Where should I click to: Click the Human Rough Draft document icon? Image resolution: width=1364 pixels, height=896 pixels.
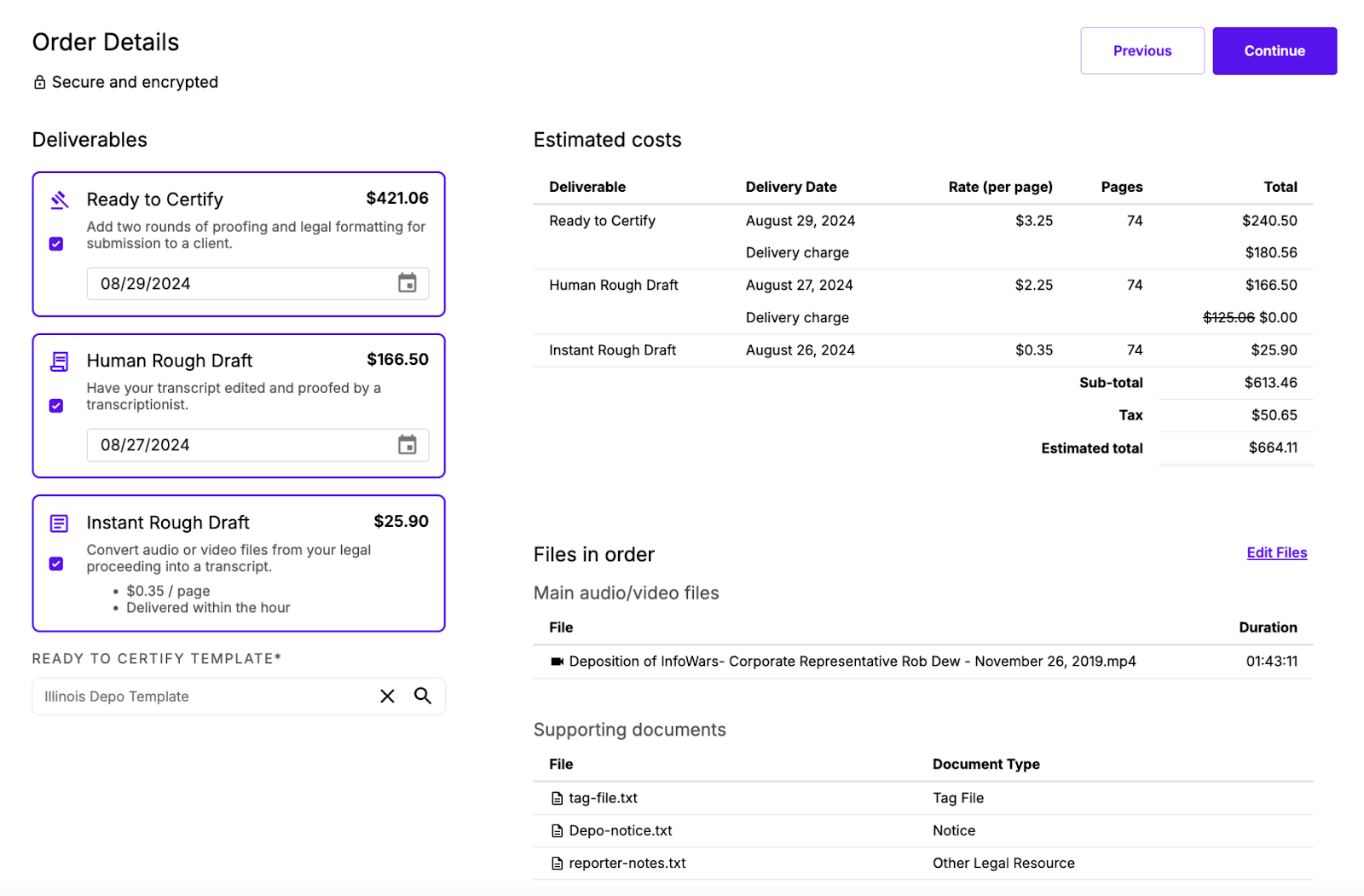(59, 361)
